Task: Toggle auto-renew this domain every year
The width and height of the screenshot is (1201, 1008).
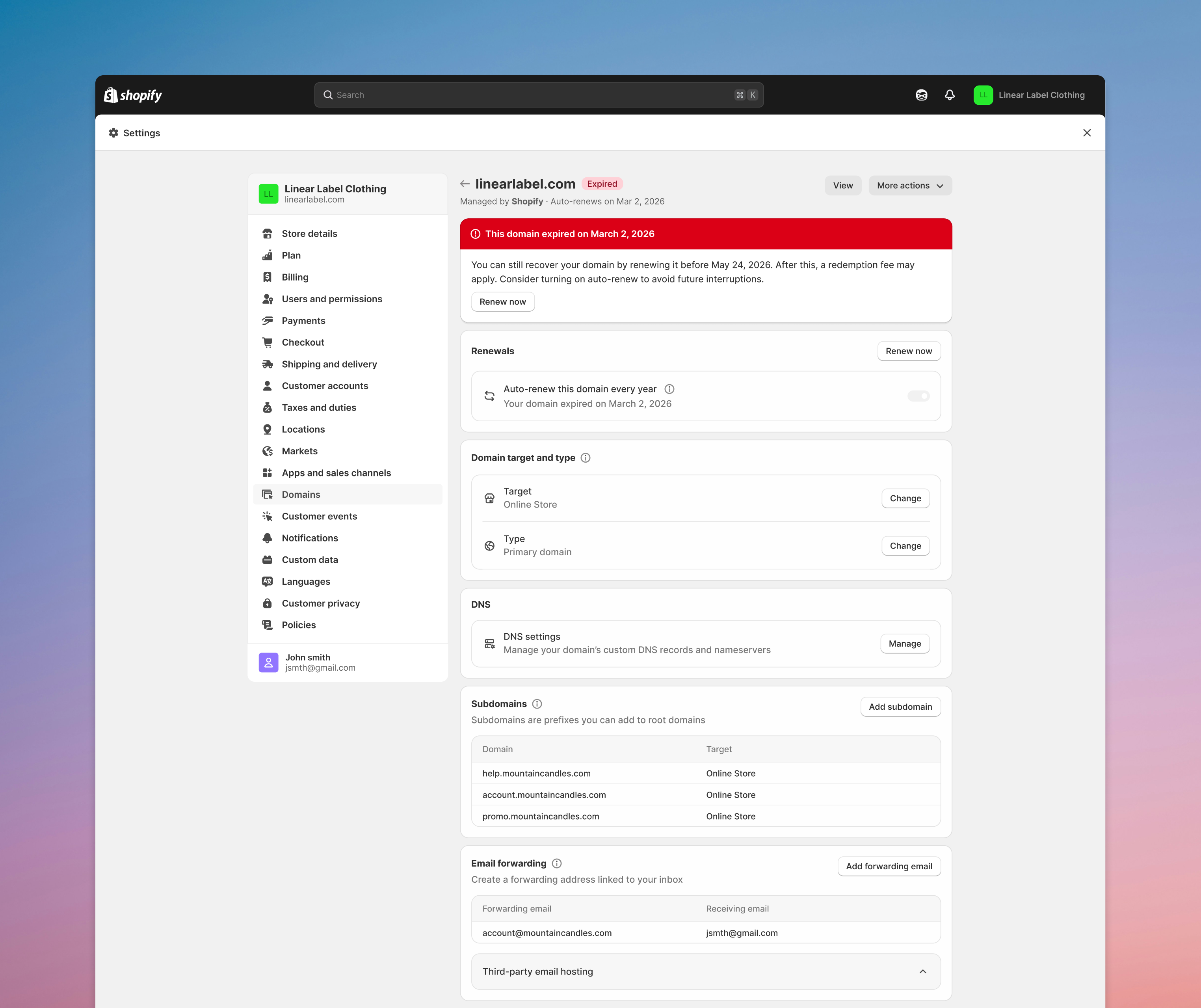Action: pyautogui.click(x=918, y=396)
